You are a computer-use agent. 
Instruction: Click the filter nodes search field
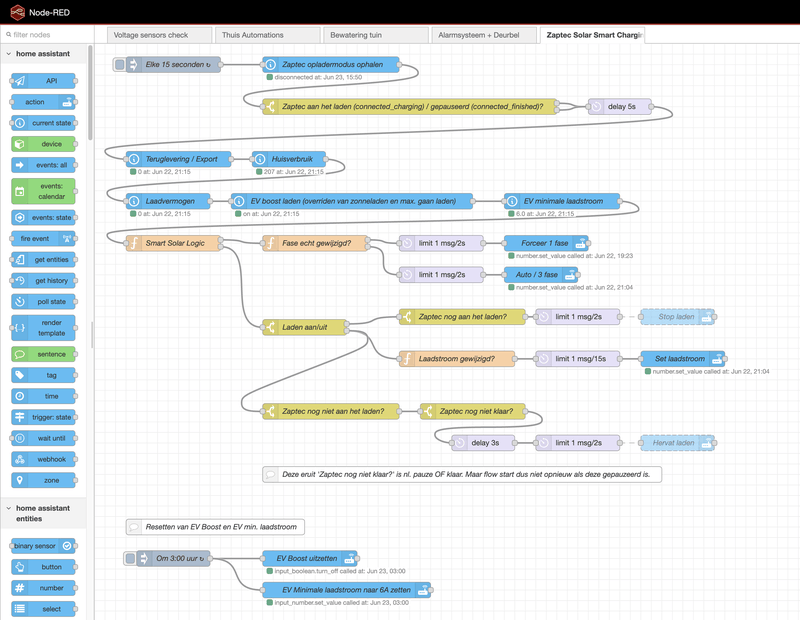[47, 35]
